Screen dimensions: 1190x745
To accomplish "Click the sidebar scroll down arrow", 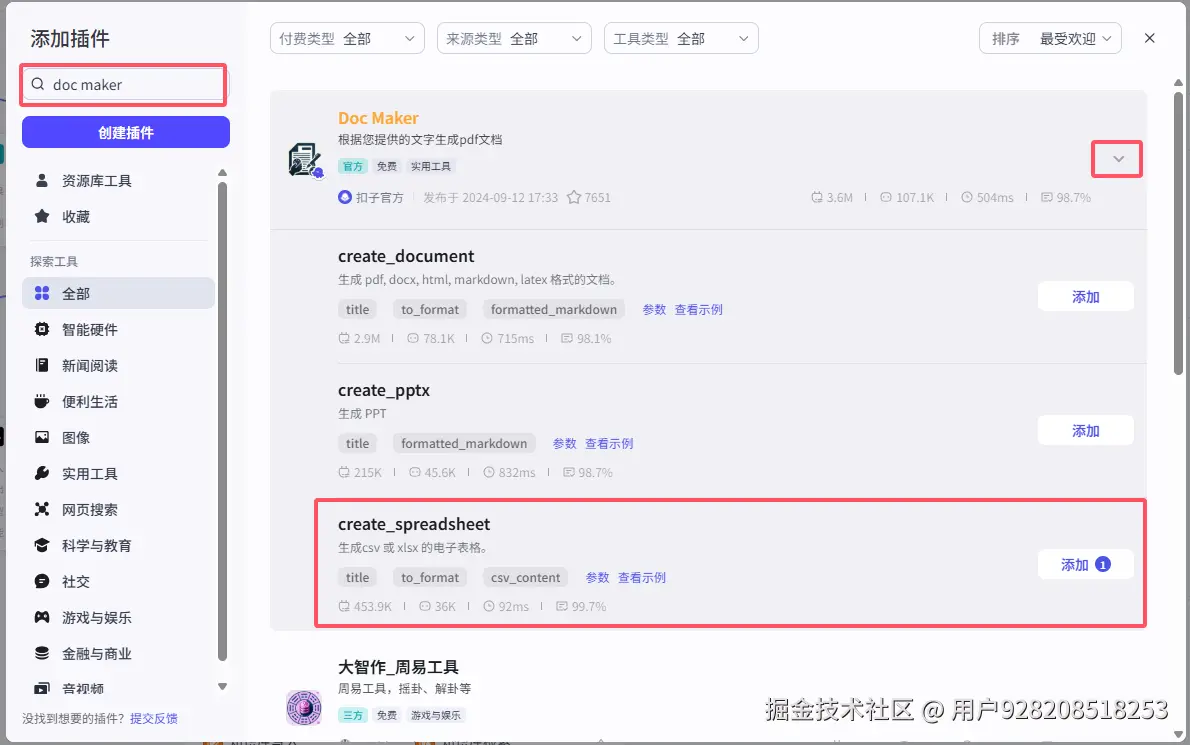I will coord(222,687).
